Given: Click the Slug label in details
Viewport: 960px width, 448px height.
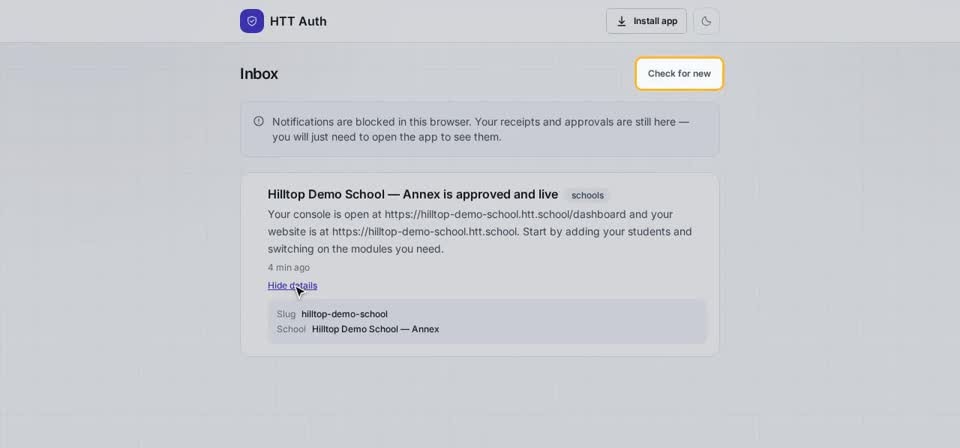Looking at the screenshot, I should pyautogui.click(x=286, y=314).
